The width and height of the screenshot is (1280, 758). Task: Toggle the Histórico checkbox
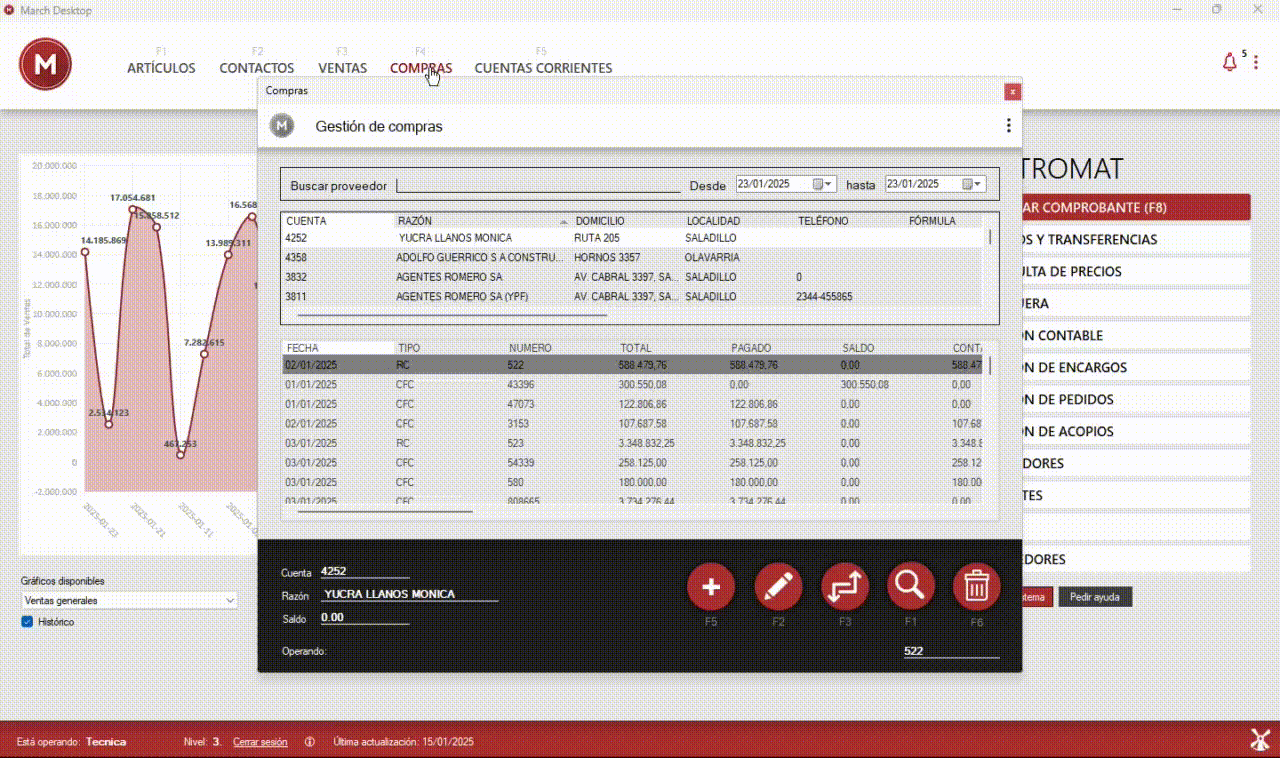[28, 622]
